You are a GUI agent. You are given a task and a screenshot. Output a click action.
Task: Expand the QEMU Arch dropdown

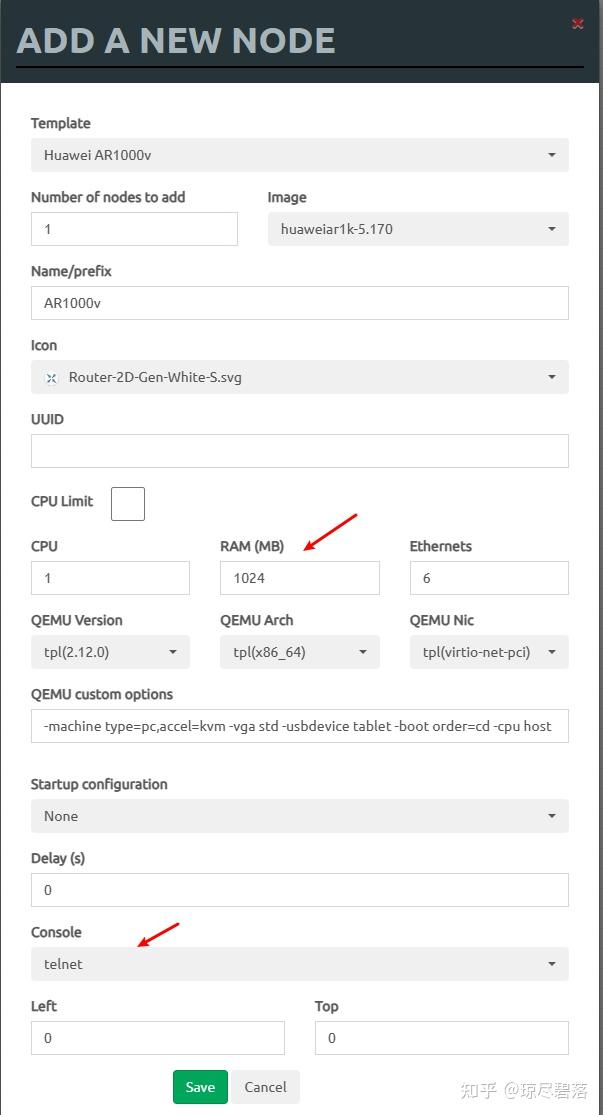(299, 652)
